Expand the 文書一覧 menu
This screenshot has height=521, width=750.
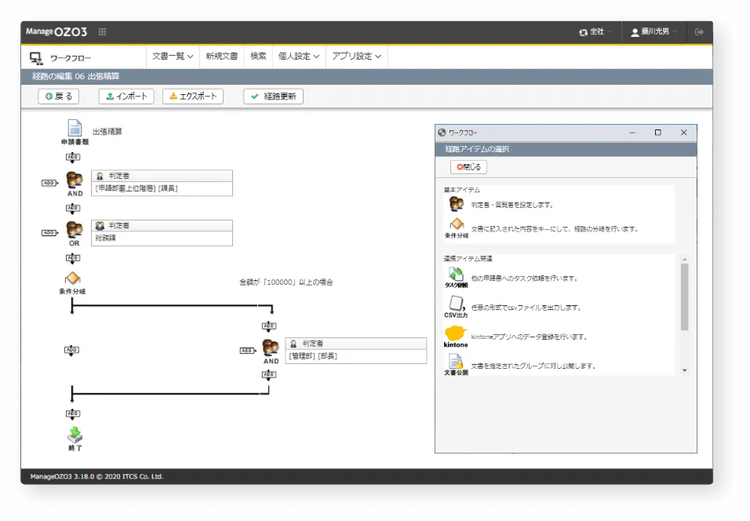[x=173, y=56]
